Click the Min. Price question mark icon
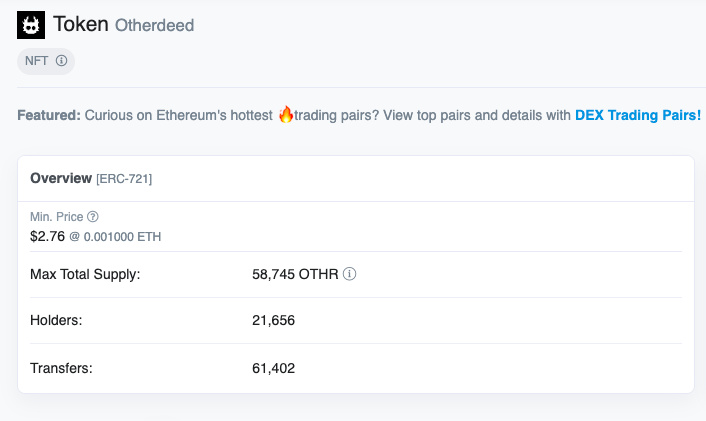706x421 pixels. pyautogui.click(x=93, y=217)
